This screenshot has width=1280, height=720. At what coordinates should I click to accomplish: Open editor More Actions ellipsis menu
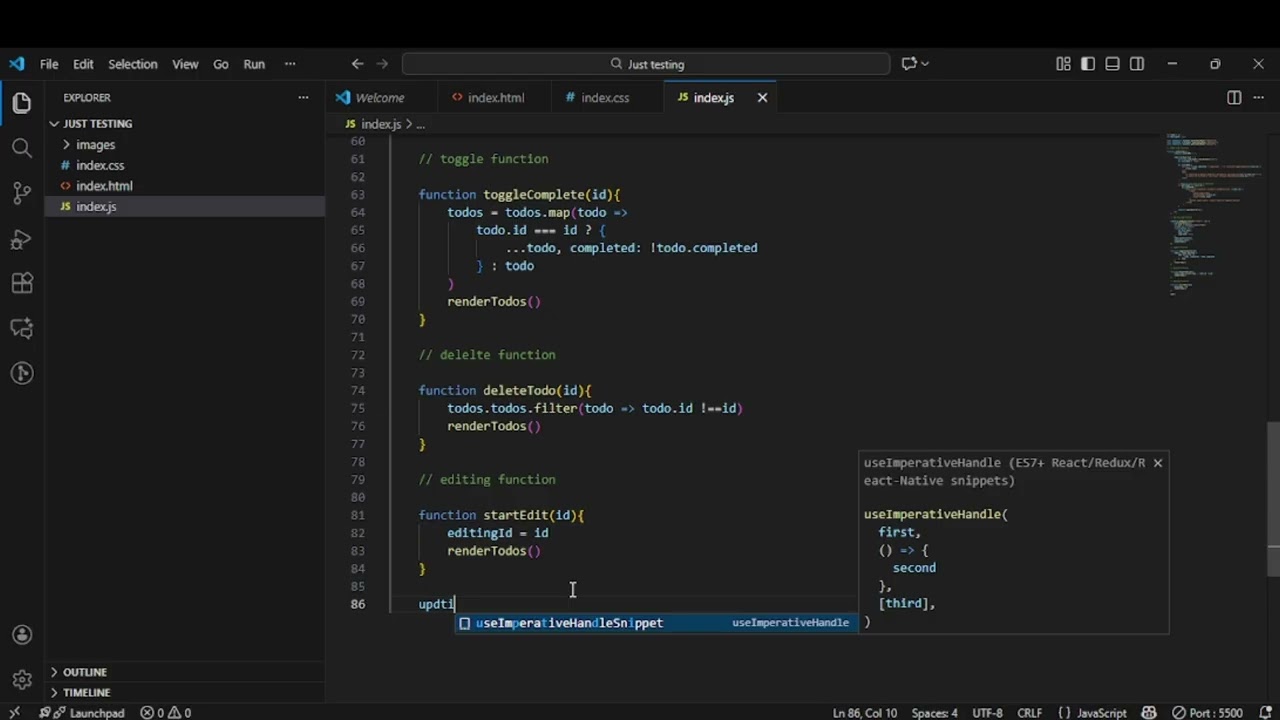1259,97
